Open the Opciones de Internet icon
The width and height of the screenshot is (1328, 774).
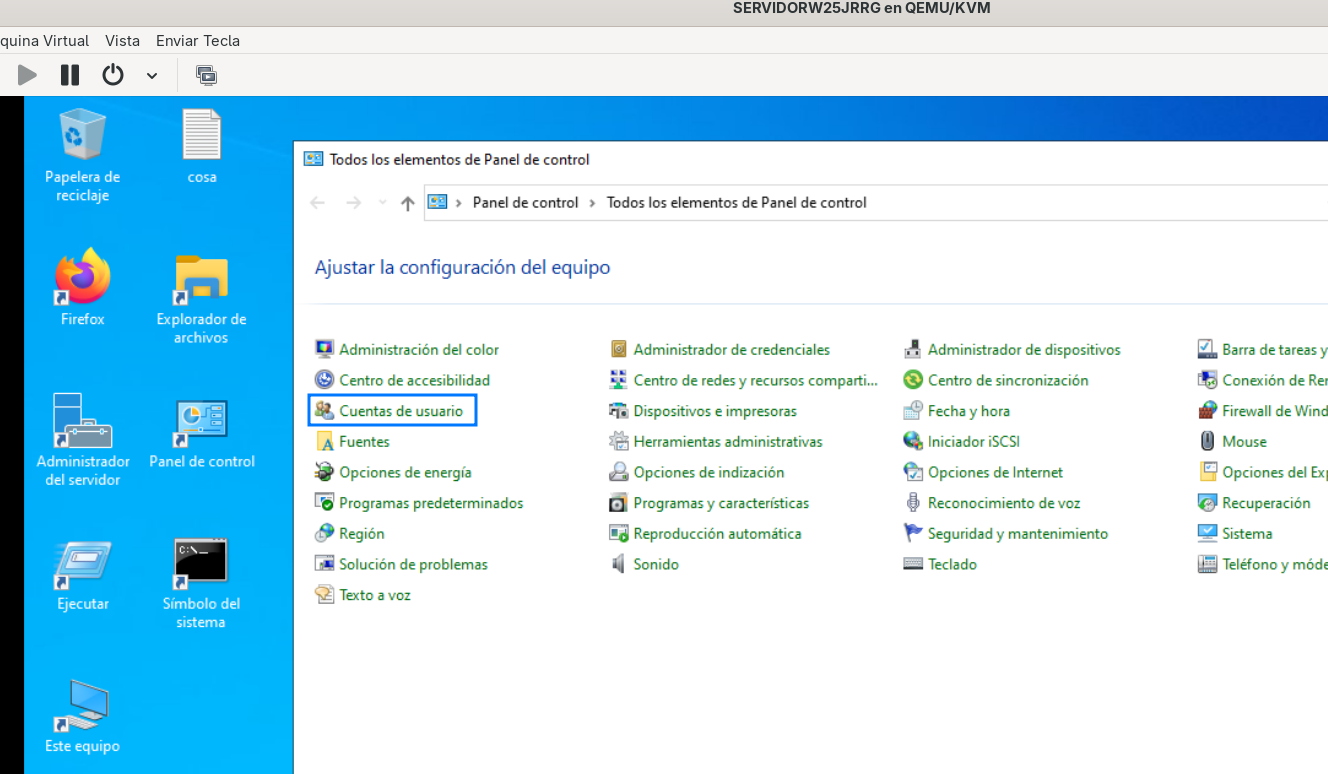coord(912,472)
